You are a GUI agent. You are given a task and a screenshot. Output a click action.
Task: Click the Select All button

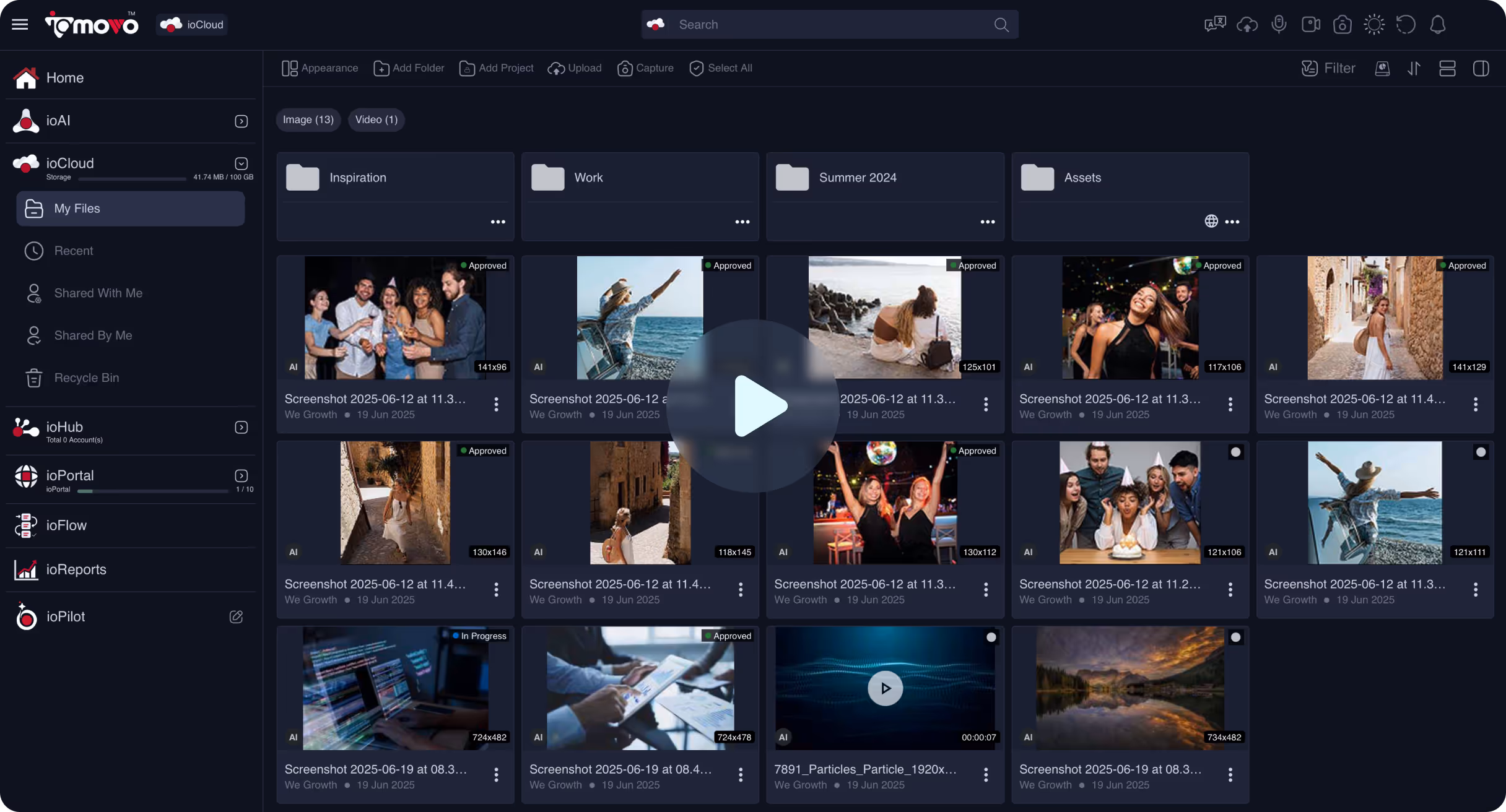tap(721, 68)
